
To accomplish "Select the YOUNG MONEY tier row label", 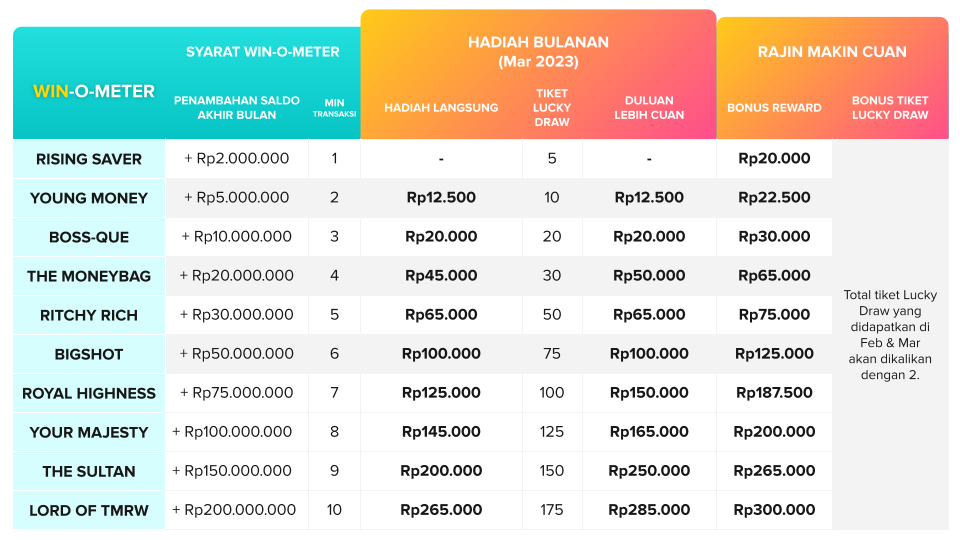I will 89,198.
